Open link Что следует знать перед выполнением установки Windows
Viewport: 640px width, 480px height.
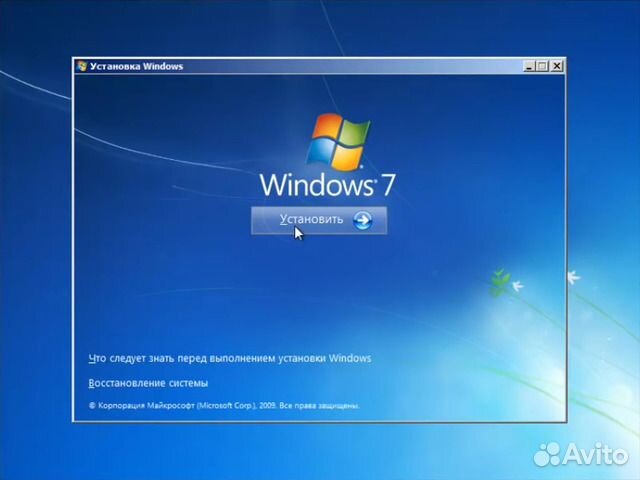(230, 358)
